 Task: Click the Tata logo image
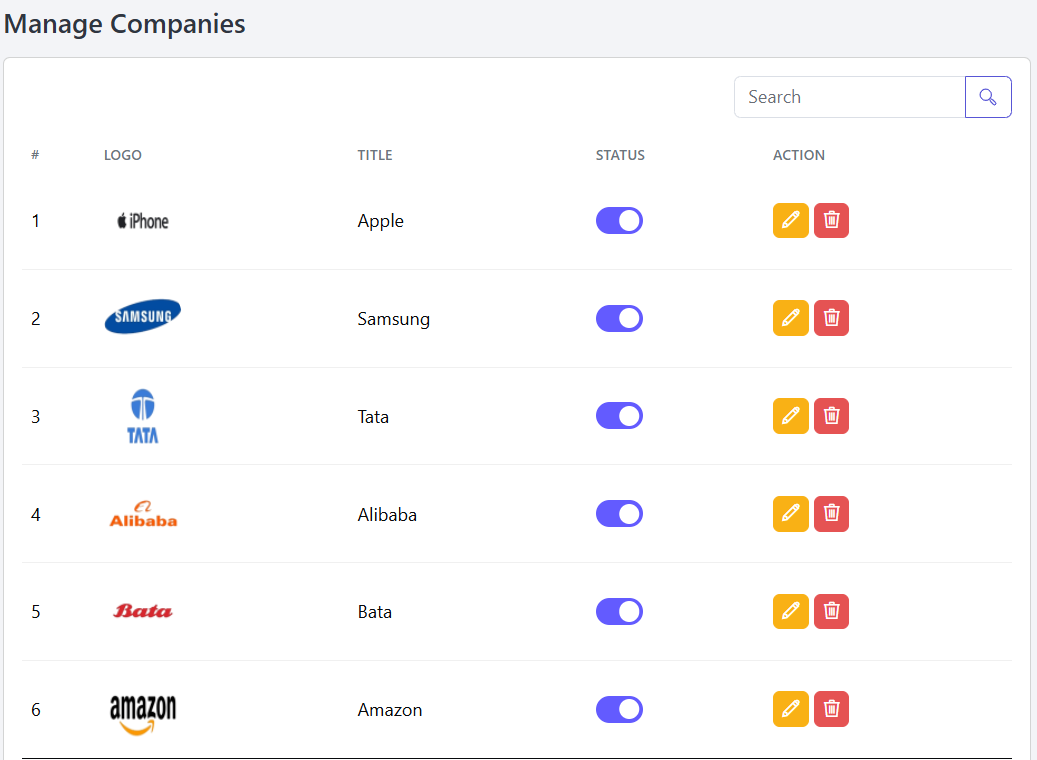point(143,416)
